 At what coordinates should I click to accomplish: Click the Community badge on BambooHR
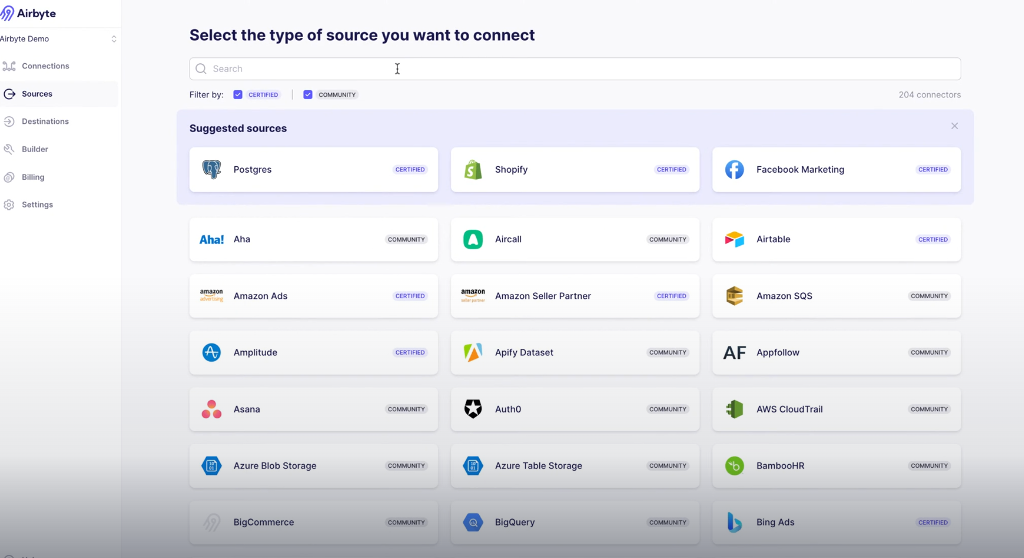point(929,466)
